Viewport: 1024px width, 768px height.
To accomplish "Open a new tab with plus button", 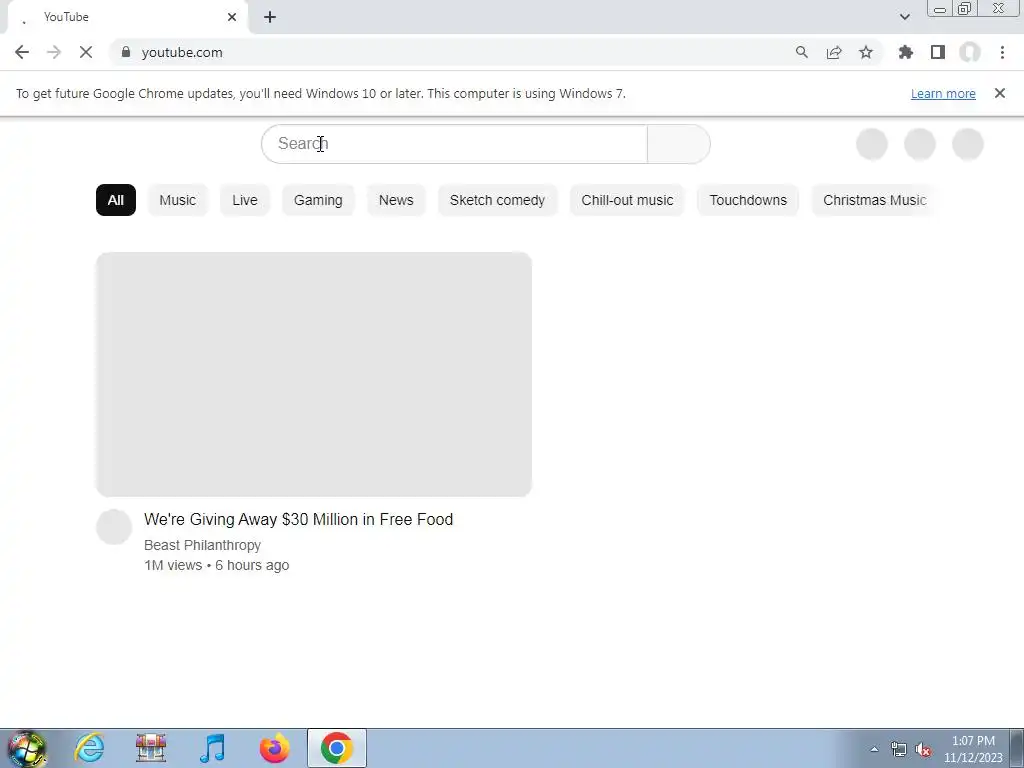I will (x=270, y=17).
